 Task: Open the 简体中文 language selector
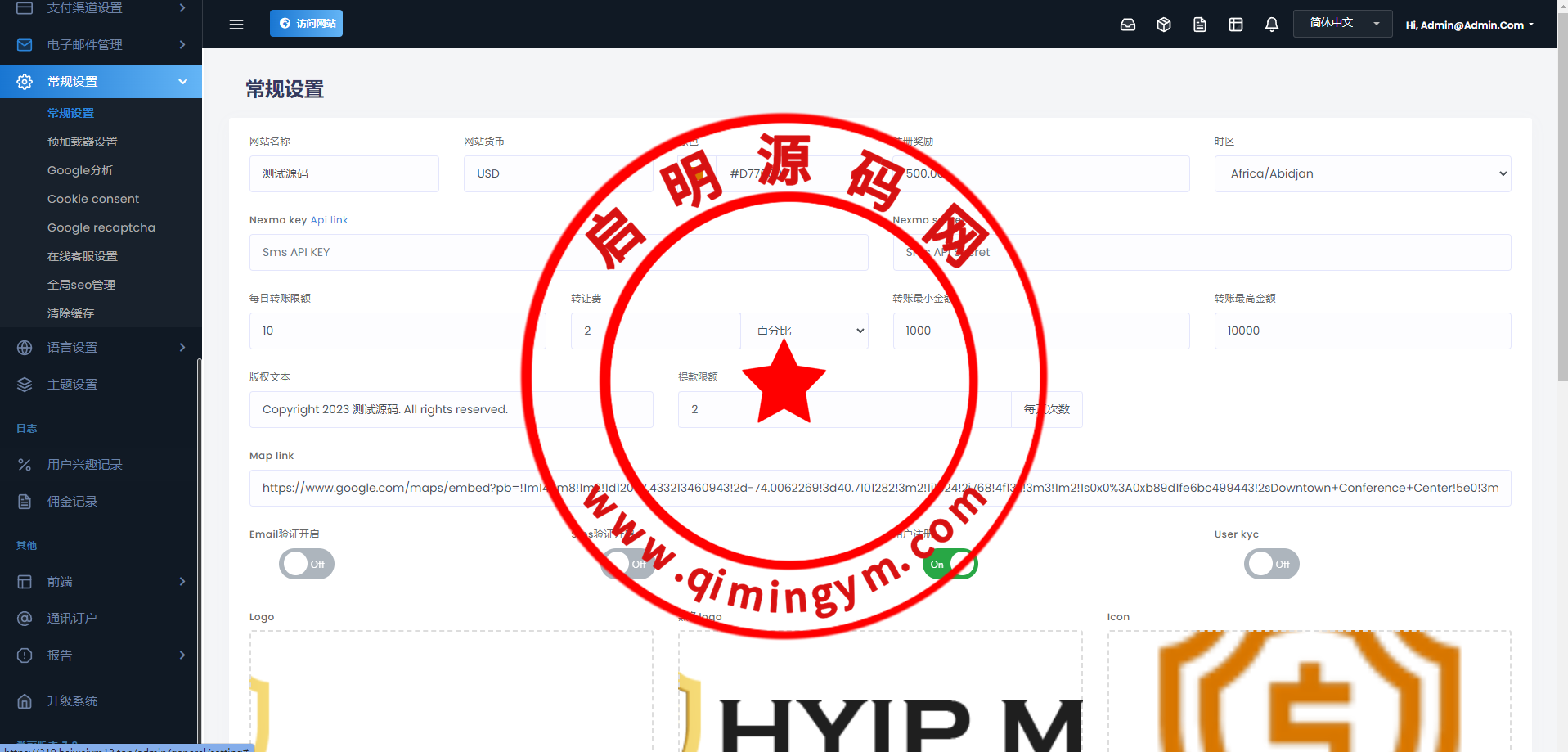1342,23
